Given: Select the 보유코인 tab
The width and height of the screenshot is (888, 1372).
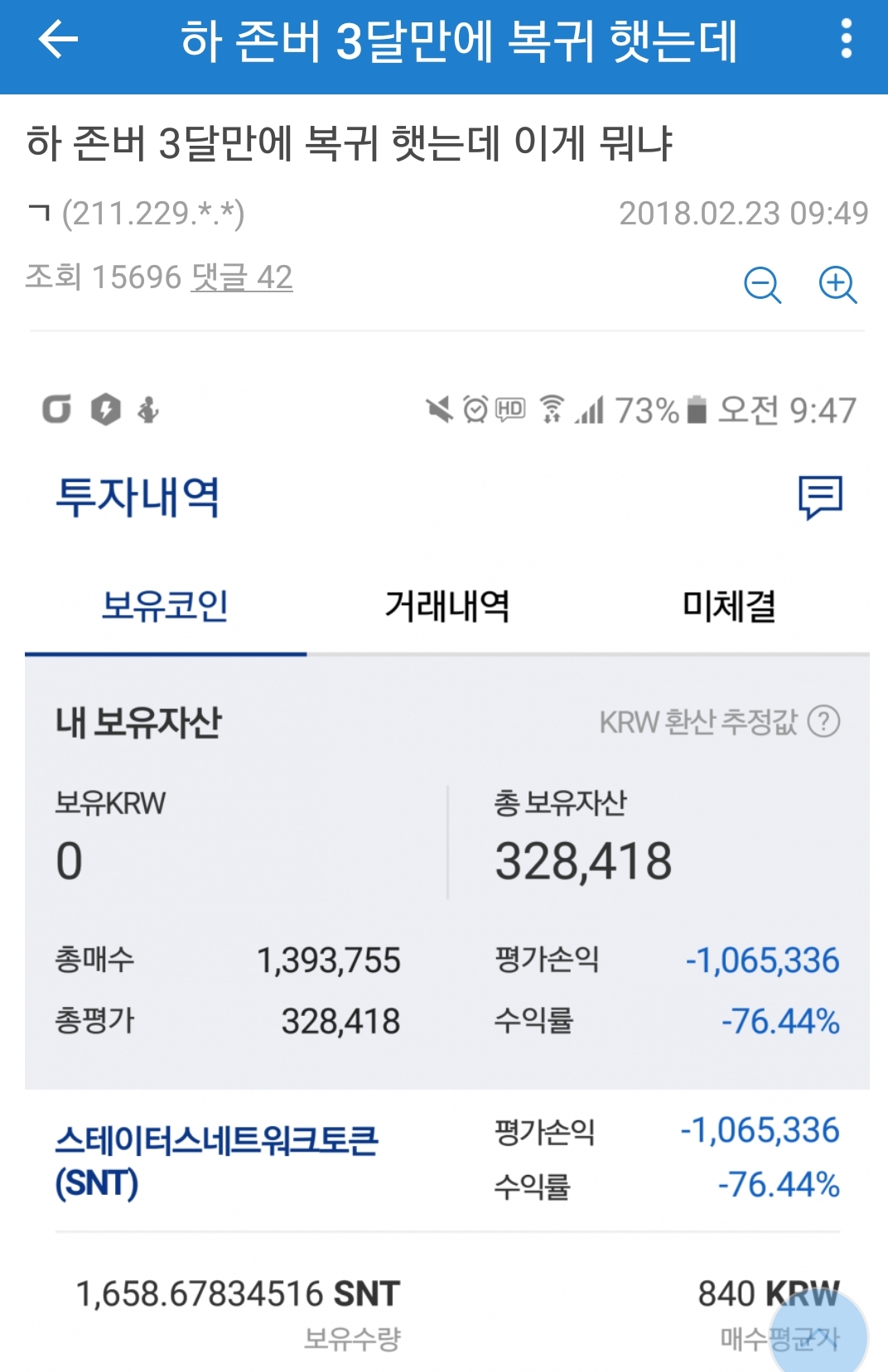Looking at the screenshot, I should [x=165, y=606].
